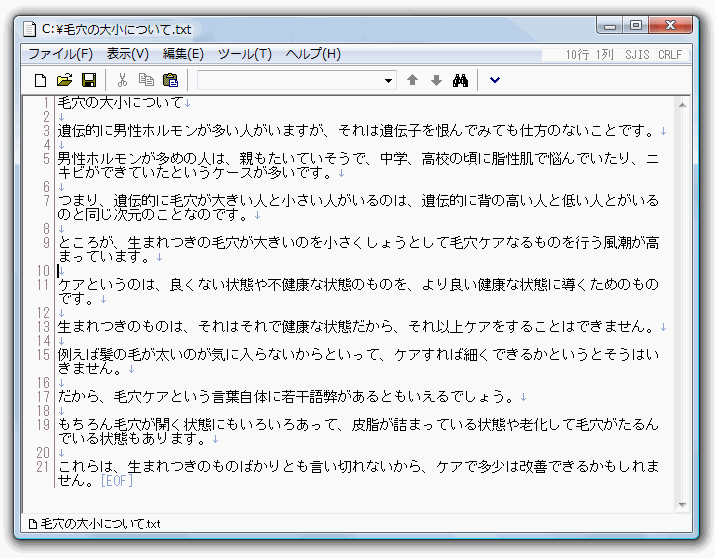The height and width of the screenshot is (558, 715).
Task: Click the SJIS encoding indicator
Action: (x=637, y=55)
